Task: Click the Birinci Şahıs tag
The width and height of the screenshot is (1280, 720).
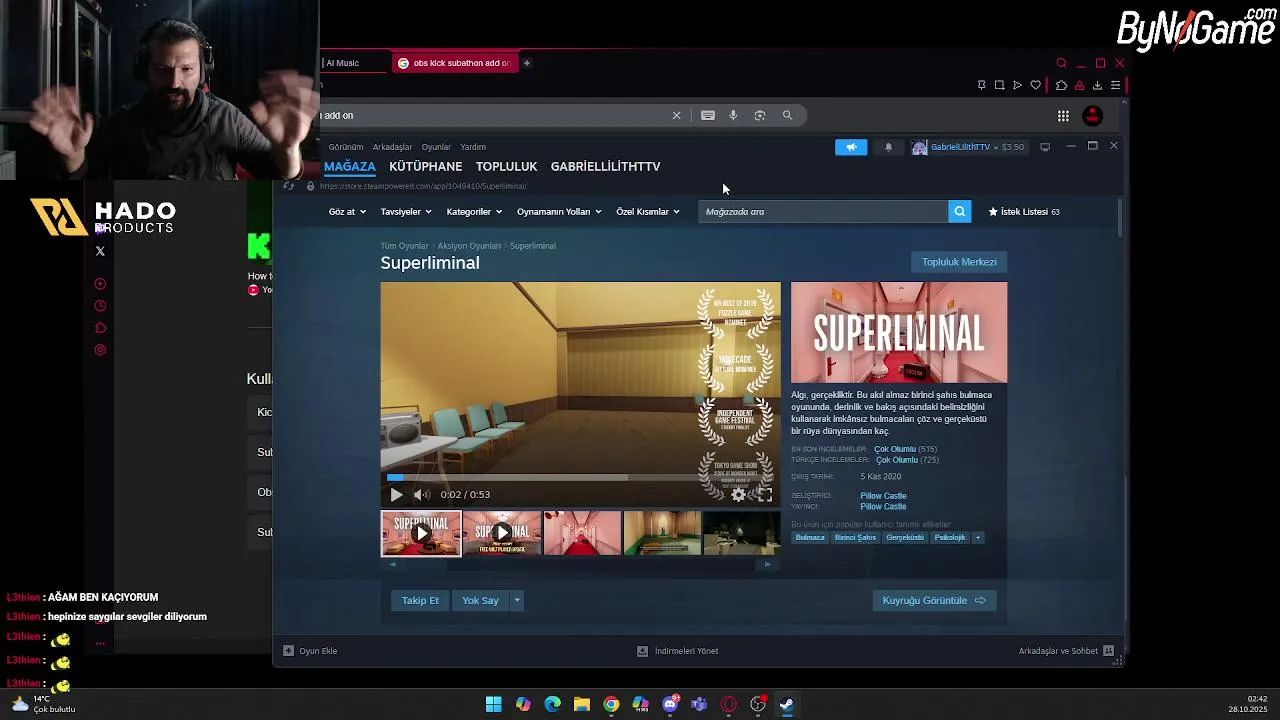Action: point(855,537)
